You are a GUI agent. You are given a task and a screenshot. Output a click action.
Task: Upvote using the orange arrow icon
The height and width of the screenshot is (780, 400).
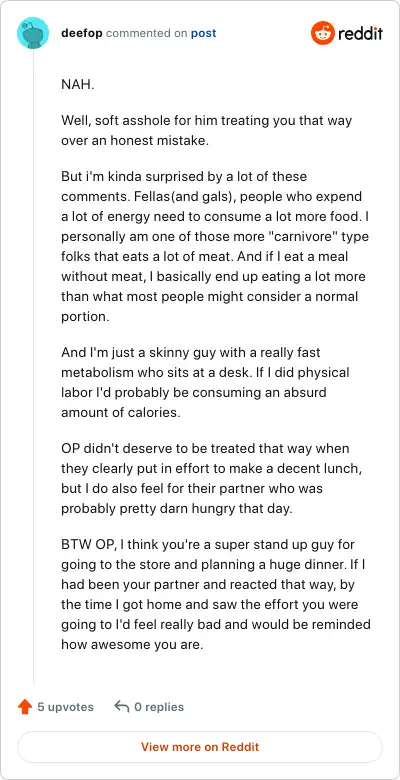tap(25, 707)
